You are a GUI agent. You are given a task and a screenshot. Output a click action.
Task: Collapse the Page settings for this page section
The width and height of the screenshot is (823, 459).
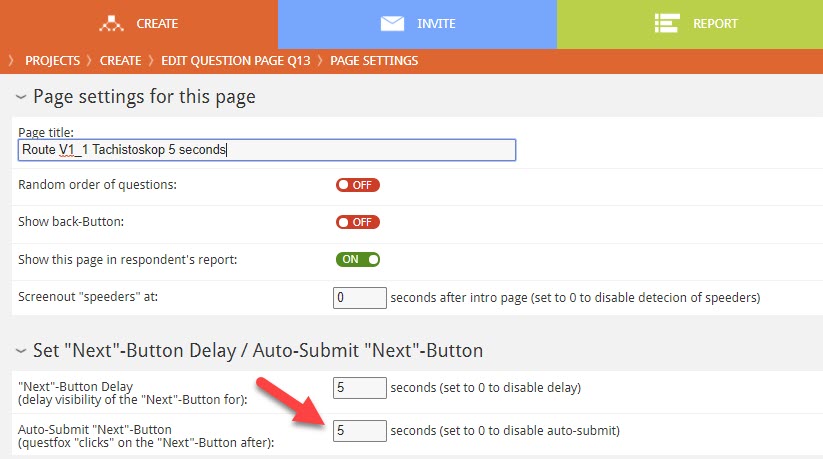click(x=20, y=97)
